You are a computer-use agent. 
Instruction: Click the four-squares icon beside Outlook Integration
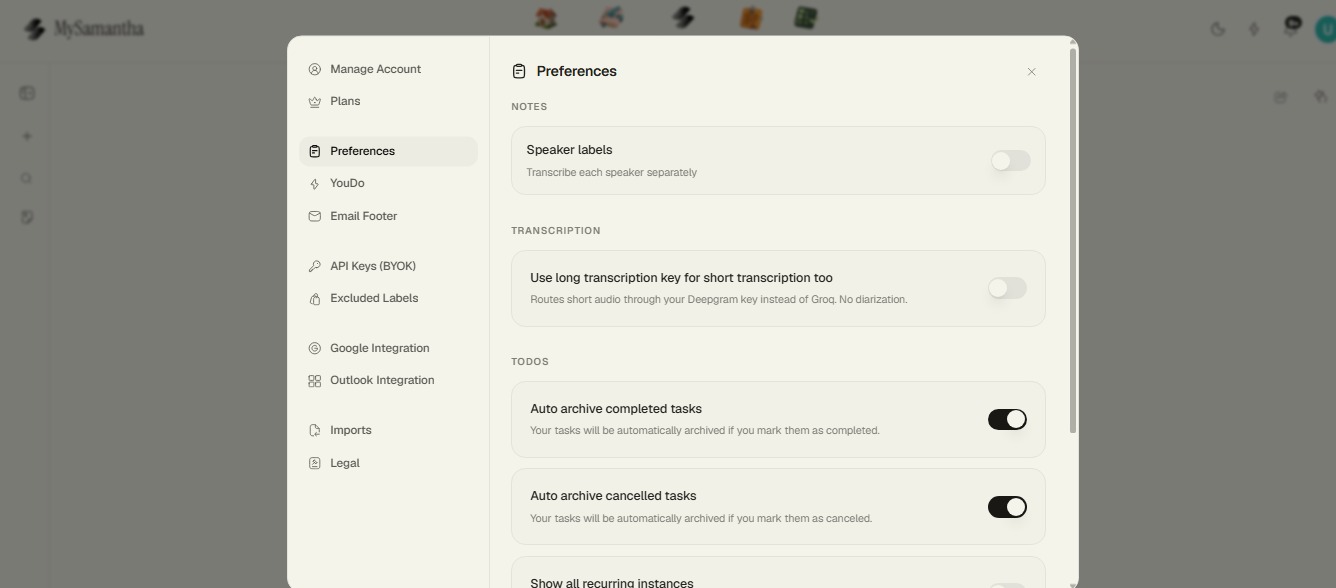pyautogui.click(x=314, y=381)
